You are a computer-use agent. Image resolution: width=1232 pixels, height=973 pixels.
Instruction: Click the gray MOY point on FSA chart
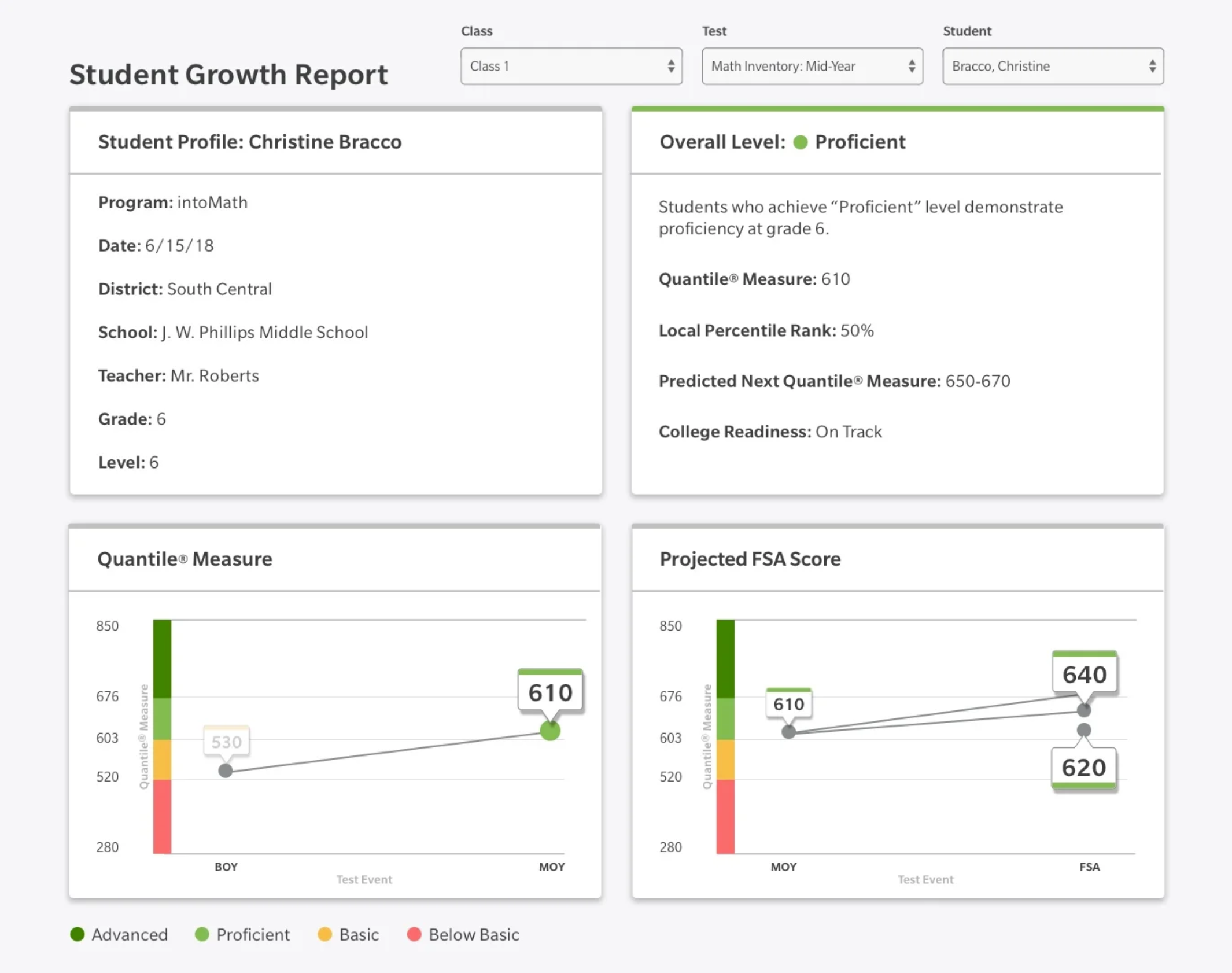coord(788,732)
